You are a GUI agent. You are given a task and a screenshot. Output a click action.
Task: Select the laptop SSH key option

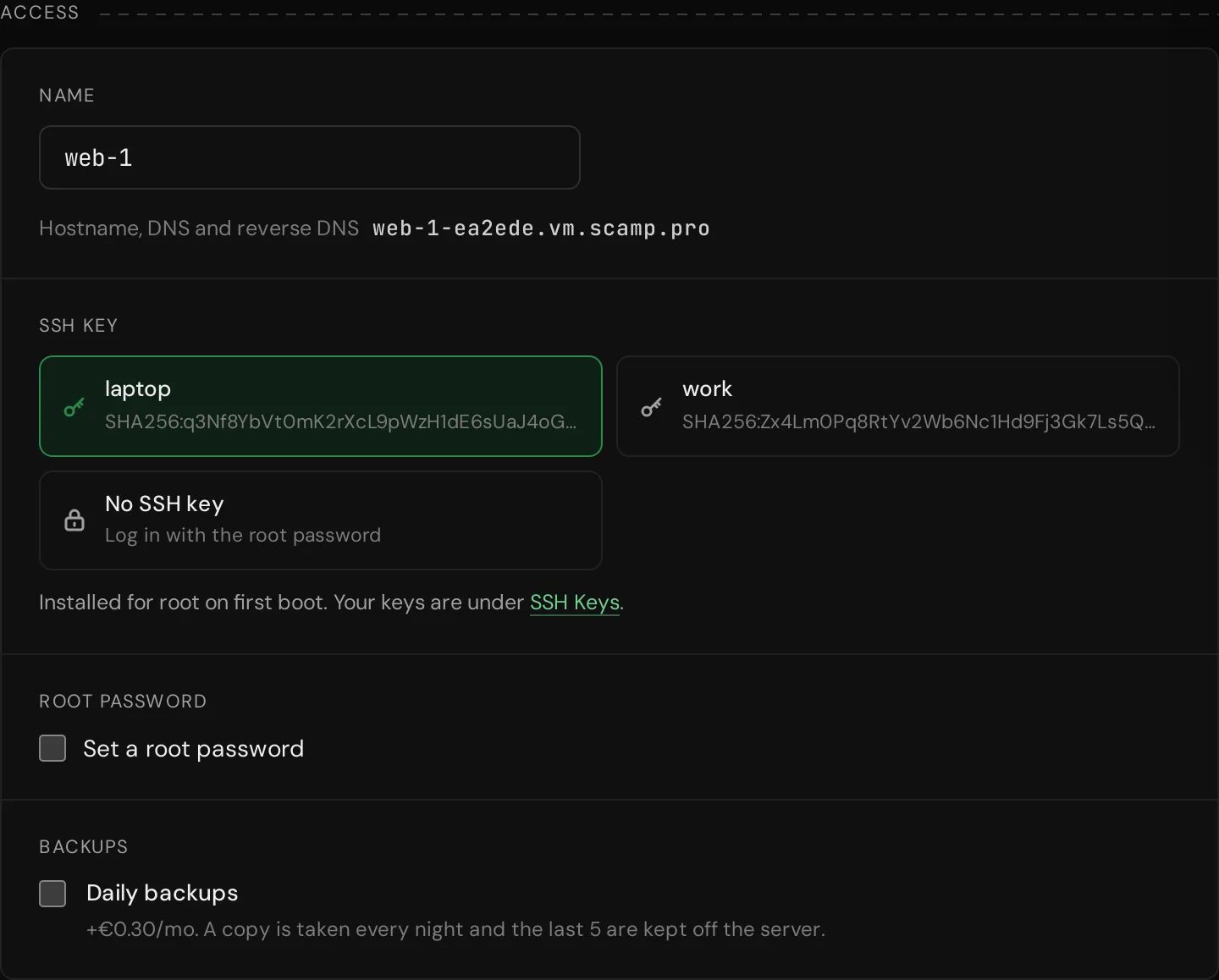321,406
